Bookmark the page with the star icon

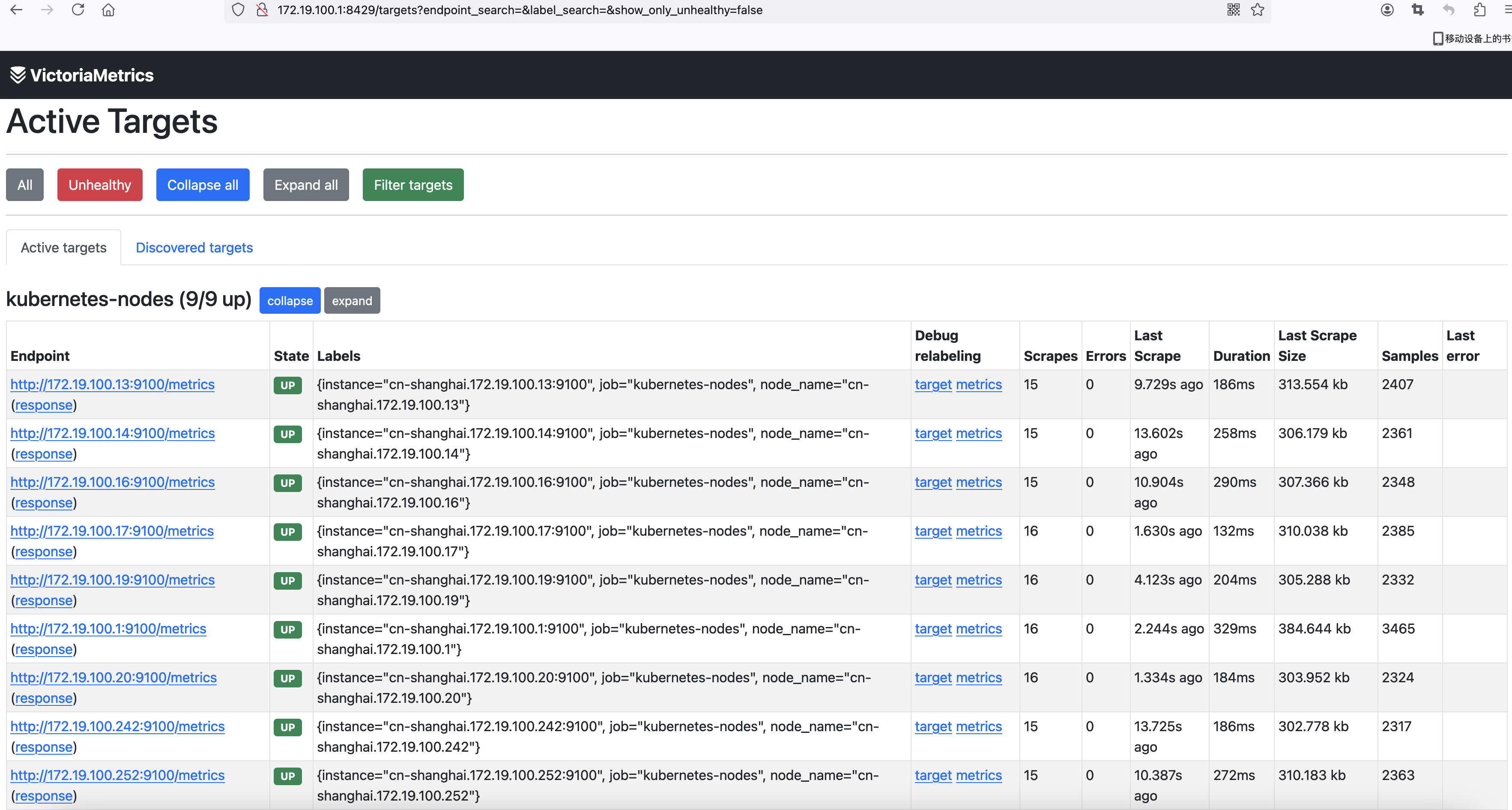1257,10
